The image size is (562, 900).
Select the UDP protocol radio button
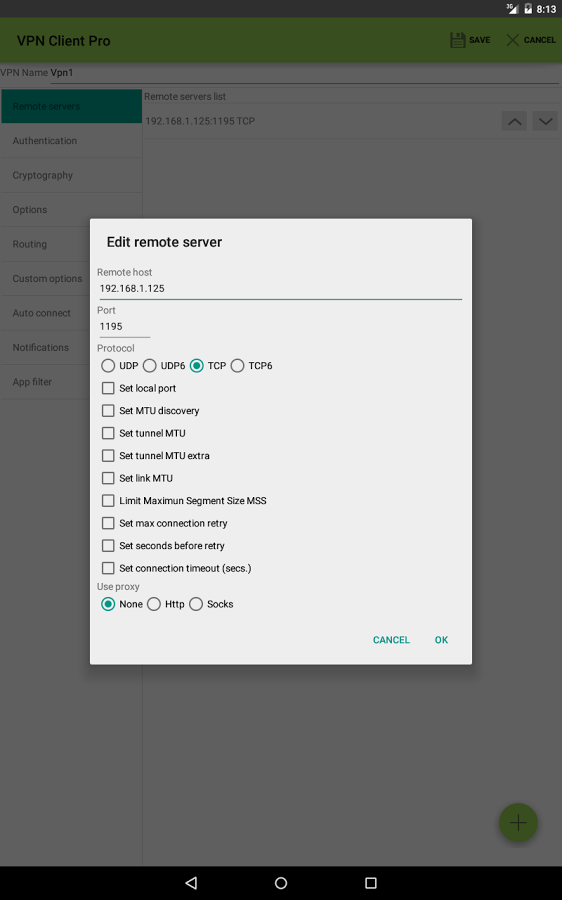coord(108,366)
